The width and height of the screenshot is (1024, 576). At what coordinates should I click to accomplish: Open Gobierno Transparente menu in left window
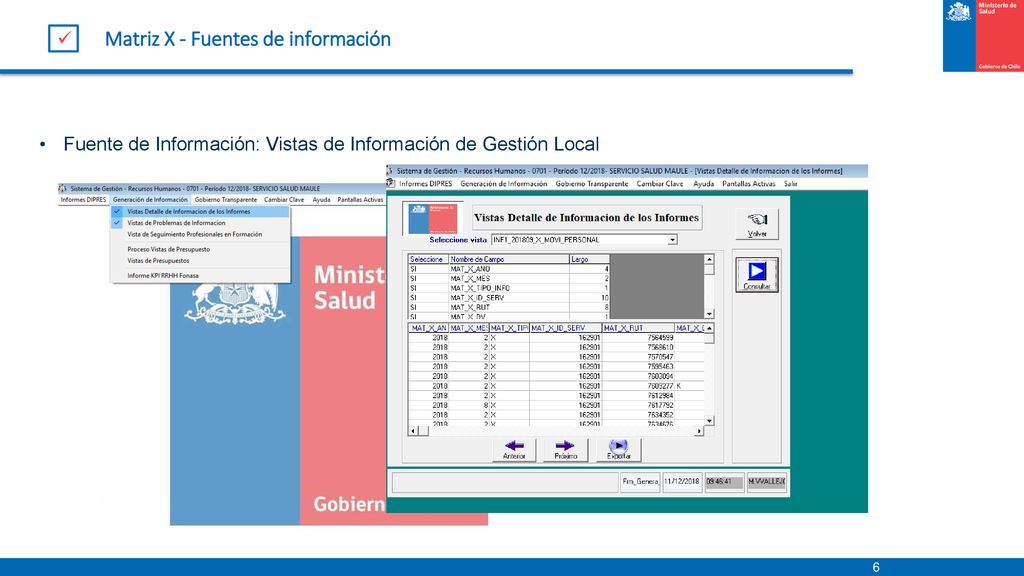pyautogui.click(x=225, y=200)
